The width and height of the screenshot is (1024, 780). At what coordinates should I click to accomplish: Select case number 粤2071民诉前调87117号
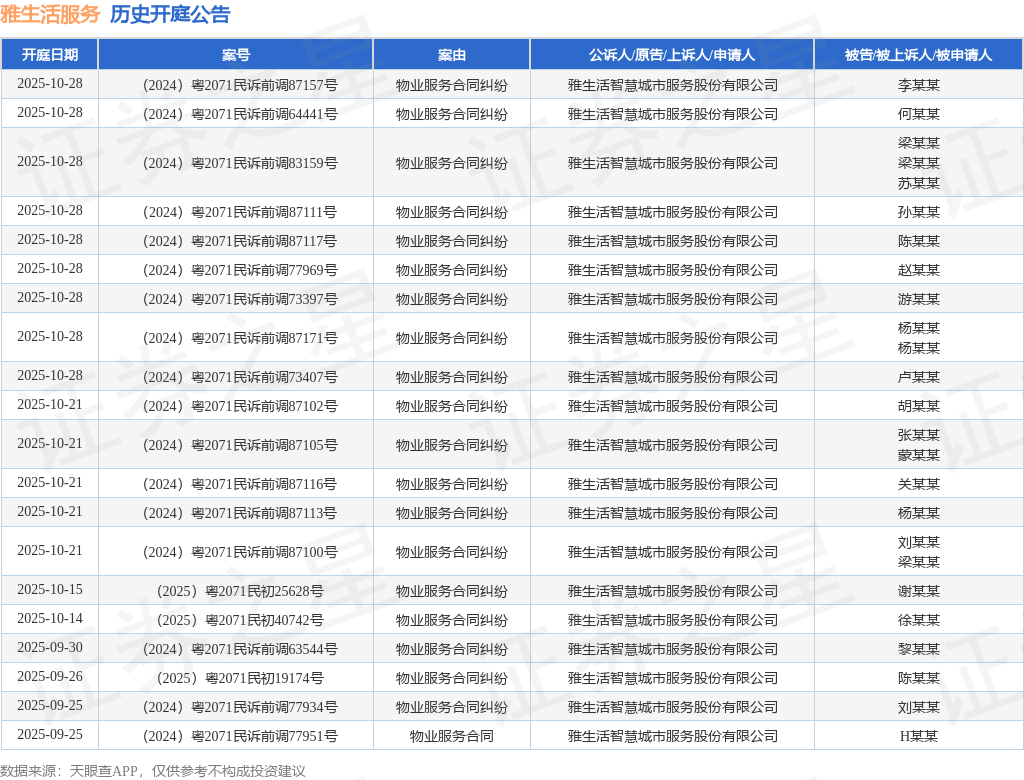(240, 241)
